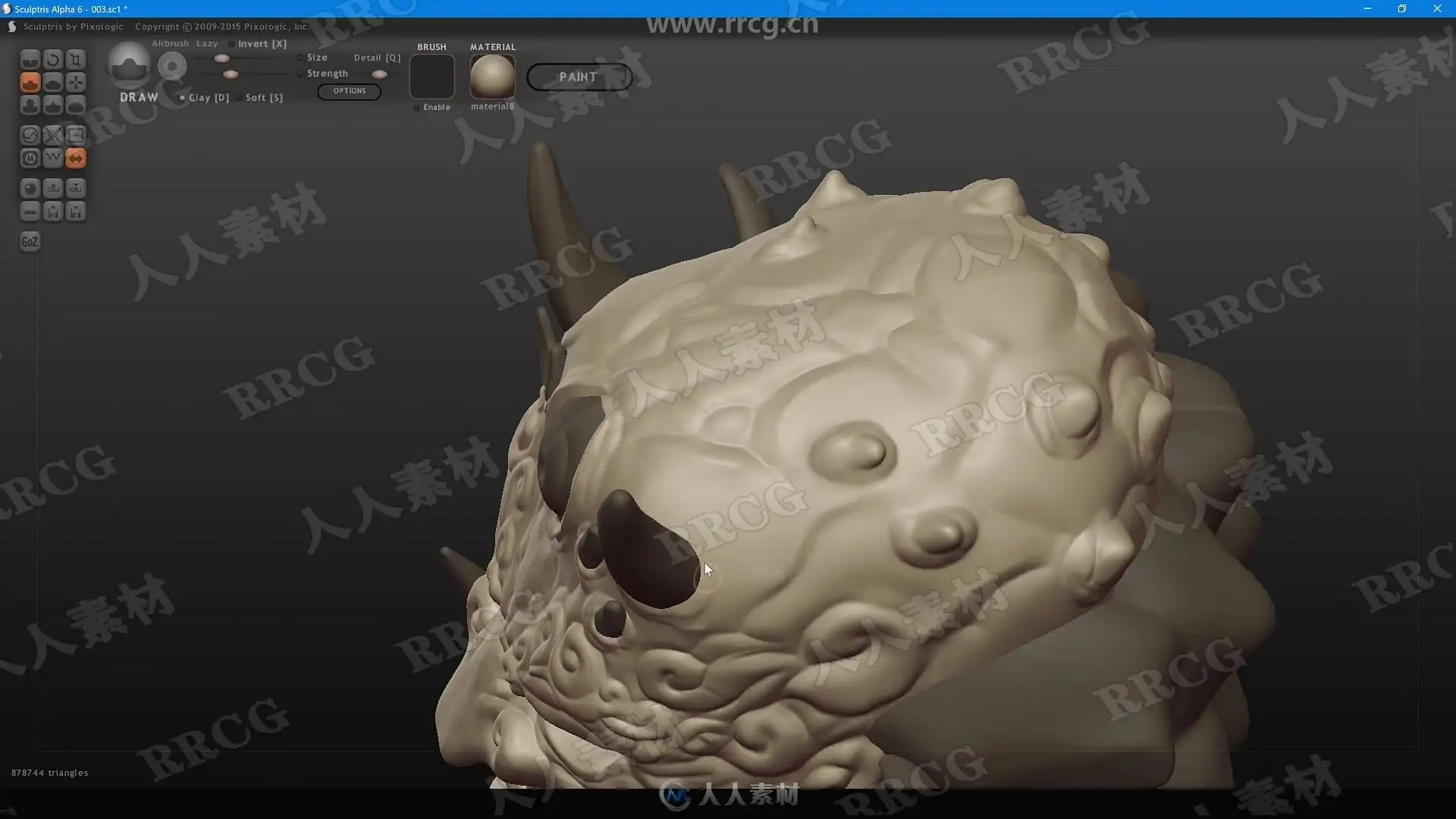Select the Grab tool
1456x819 pixels.
[76, 83]
